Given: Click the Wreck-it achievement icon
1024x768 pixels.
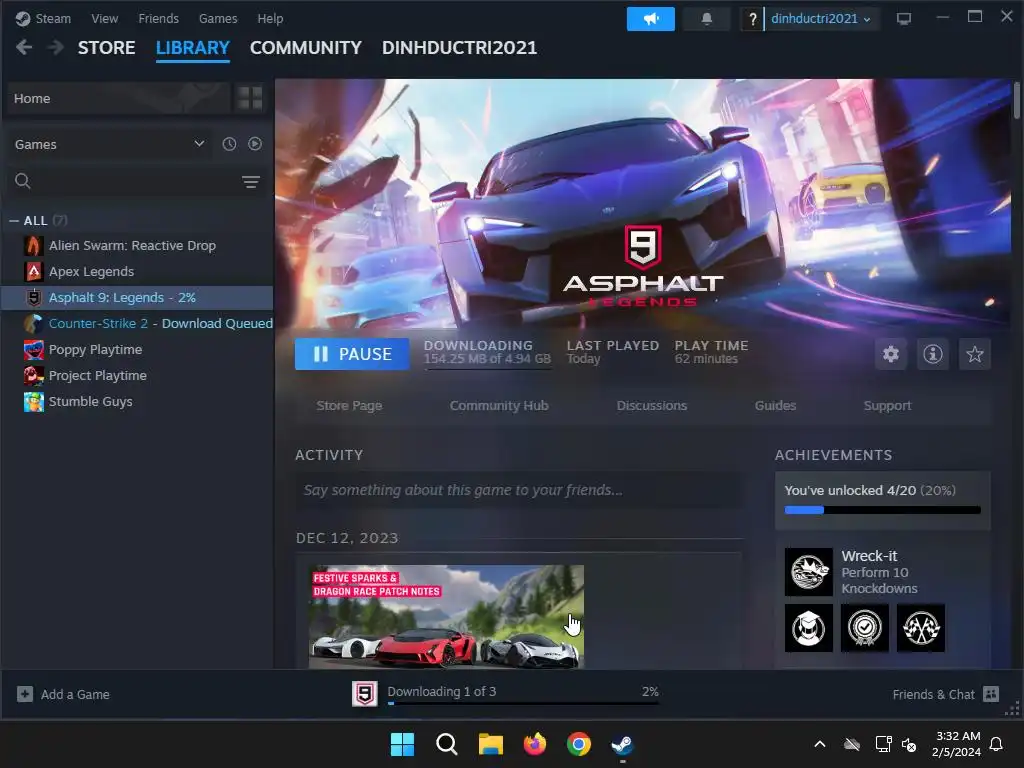Looking at the screenshot, I should [808, 571].
